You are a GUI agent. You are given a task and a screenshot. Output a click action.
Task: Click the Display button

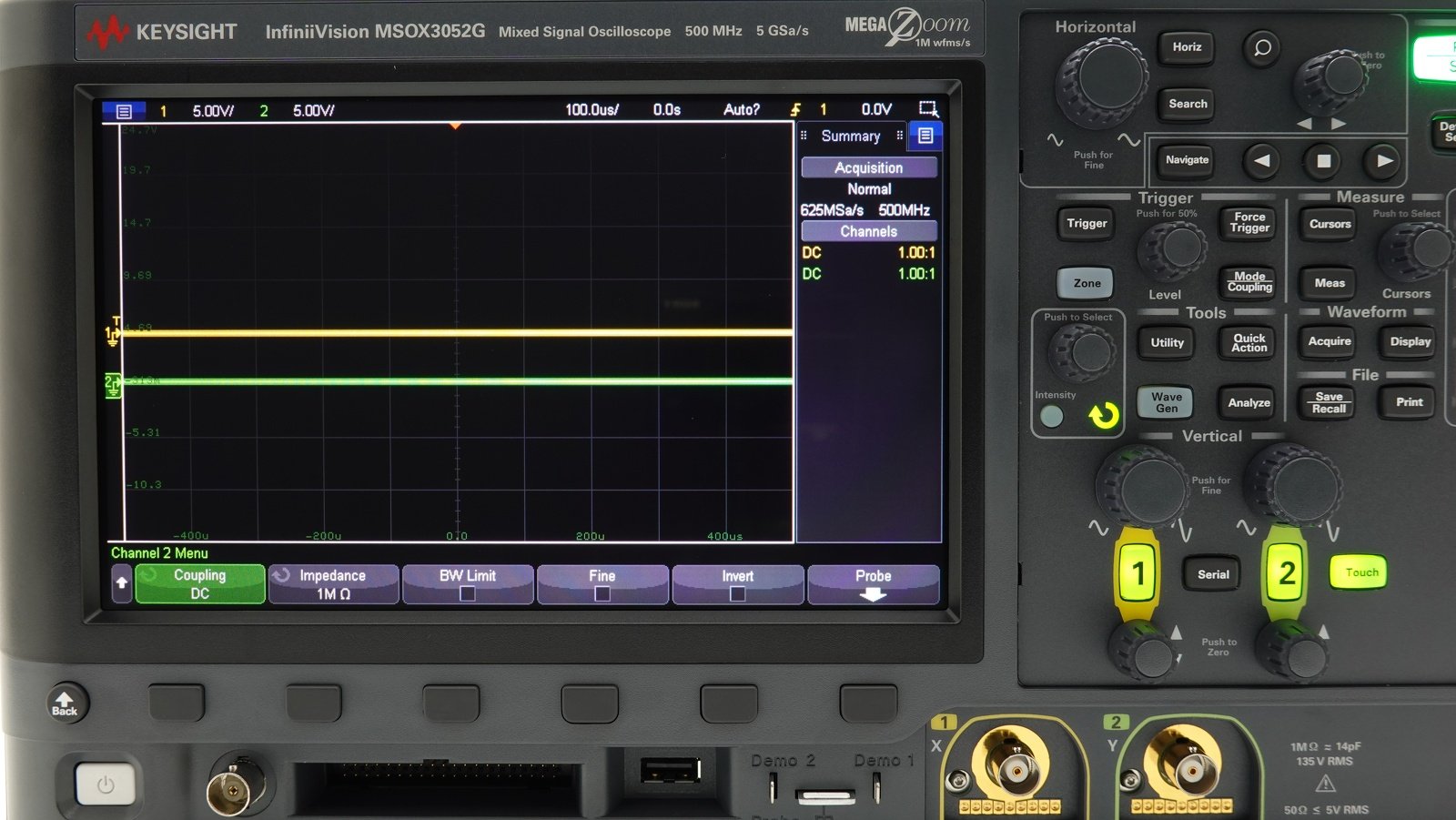pos(1410,341)
